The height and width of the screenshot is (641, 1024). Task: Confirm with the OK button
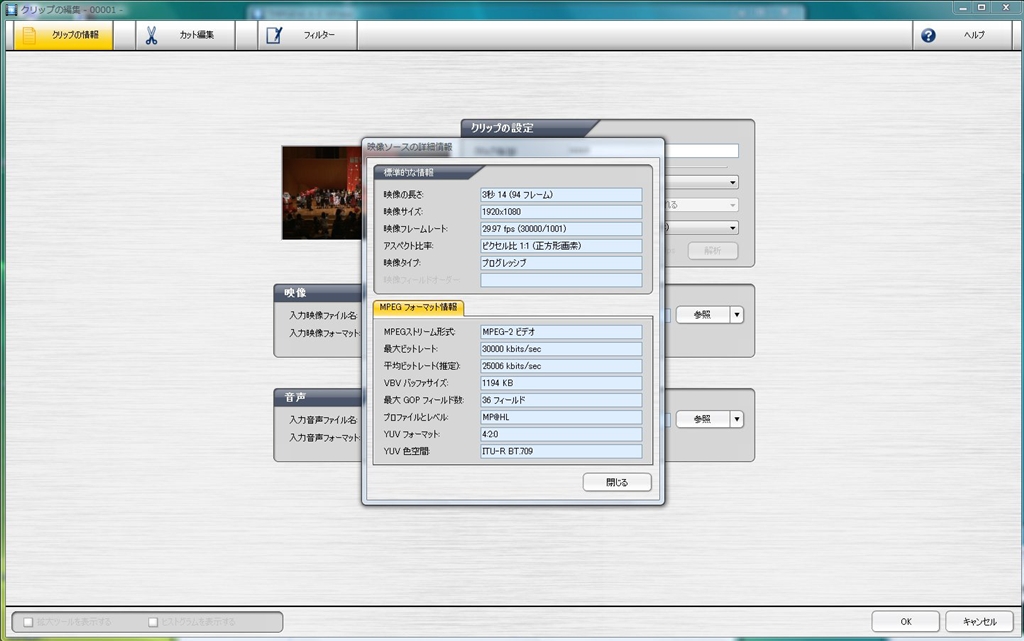coord(904,622)
